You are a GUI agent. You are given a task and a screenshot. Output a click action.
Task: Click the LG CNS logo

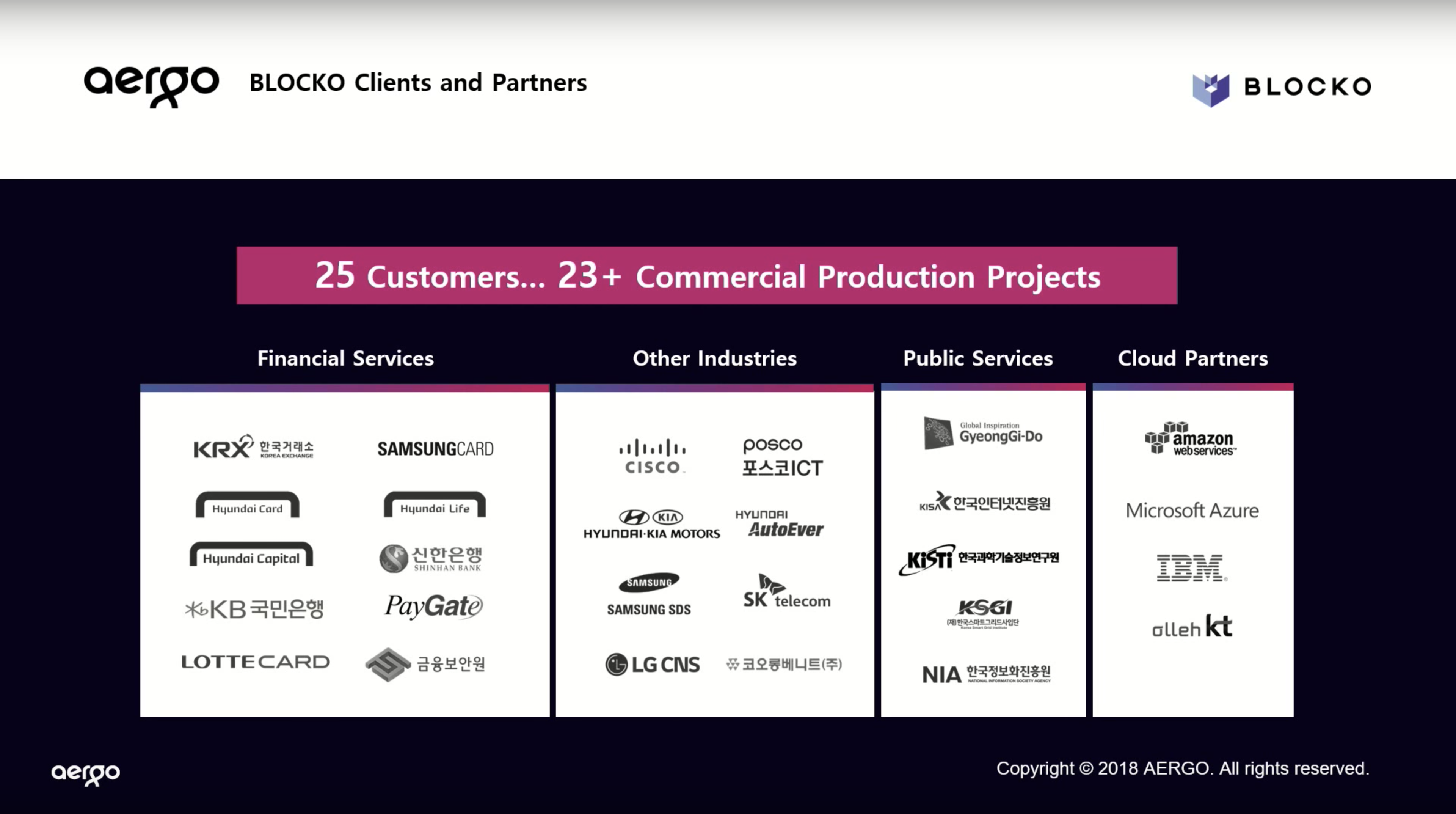[653, 664]
